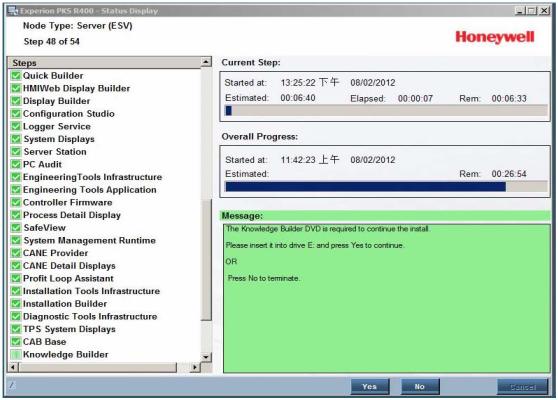Click the 'Please insert it into drive E:' line
This screenshot has height=400, width=558.
point(315,245)
